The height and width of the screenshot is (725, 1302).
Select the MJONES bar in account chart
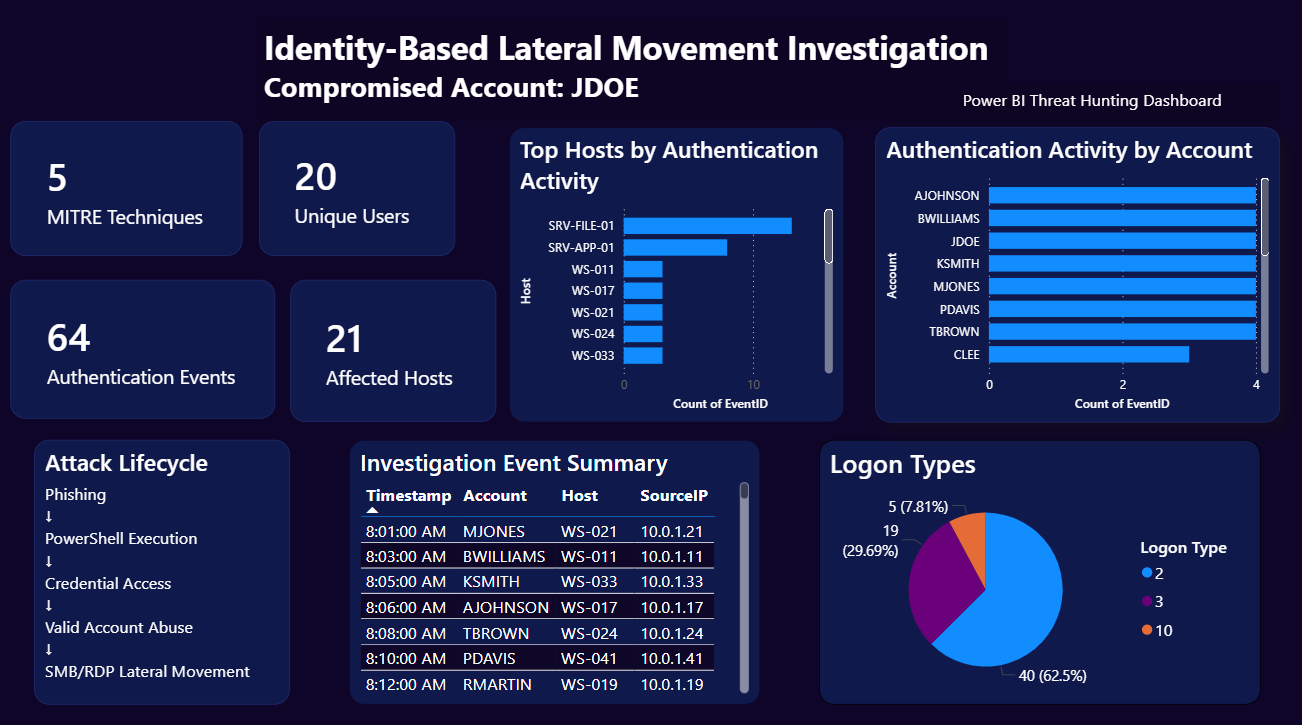1122,286
